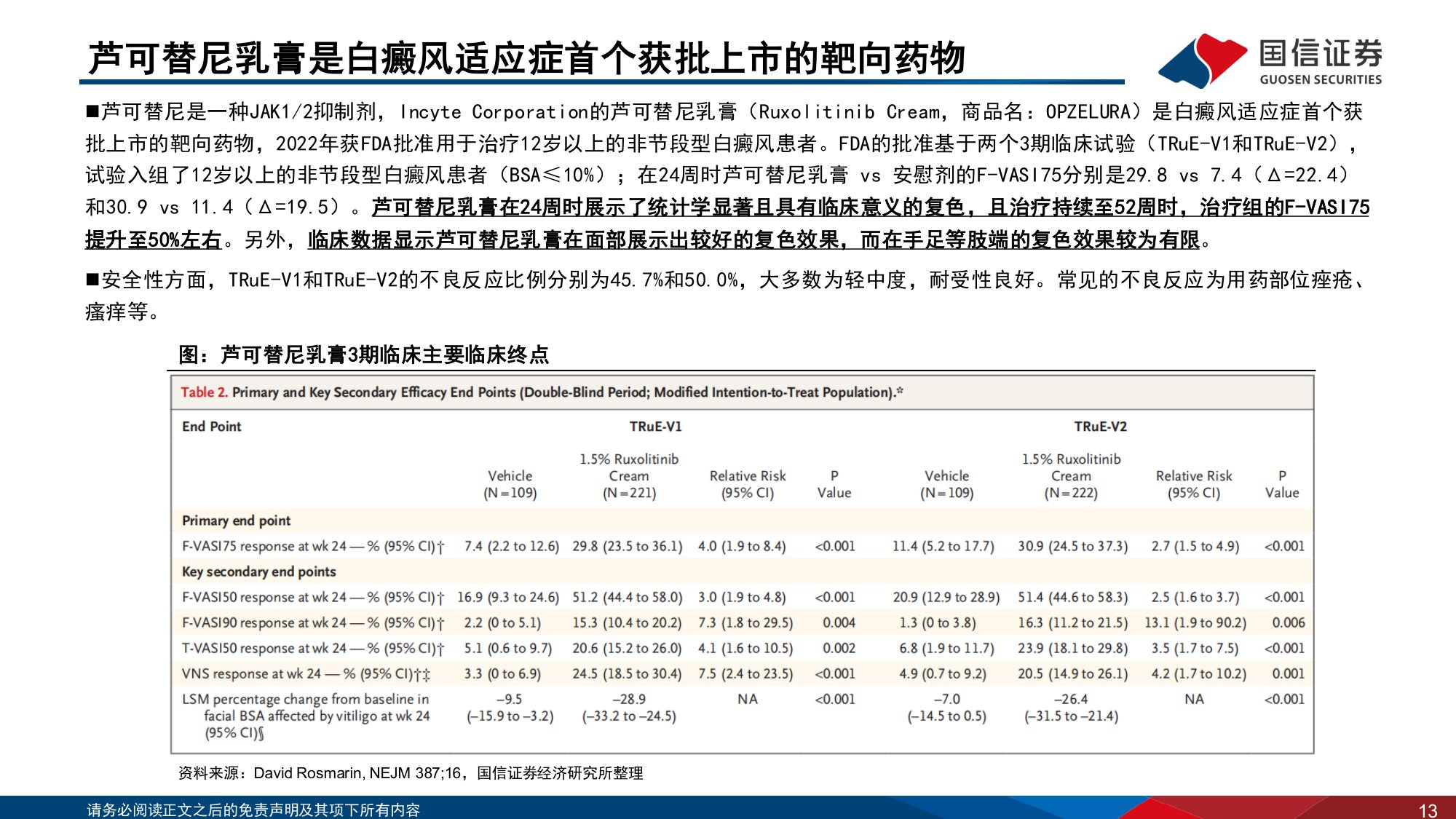This screenshot has height=819, width=1456.
Task: Click the value 29.8 (23.5 to 36.1)
Action: point(628,546)
